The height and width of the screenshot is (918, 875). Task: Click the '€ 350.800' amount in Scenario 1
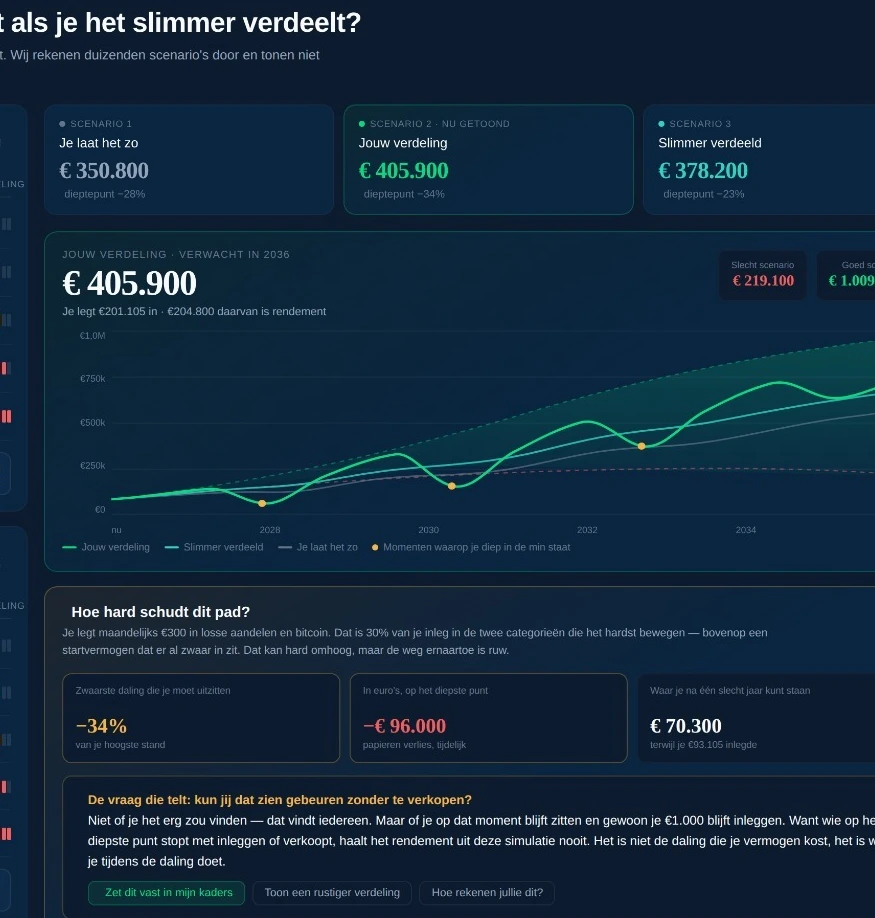click(x=104, y=170)
